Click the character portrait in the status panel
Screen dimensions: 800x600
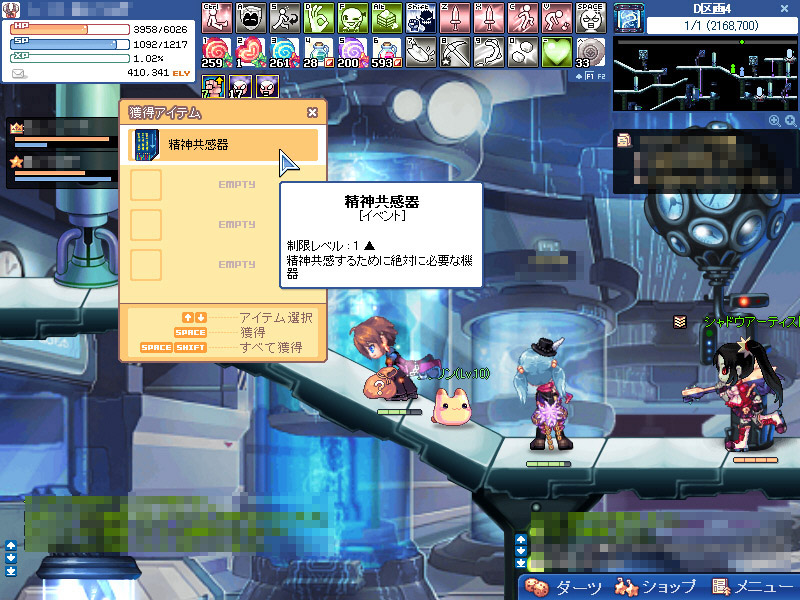tap(11, 9)
